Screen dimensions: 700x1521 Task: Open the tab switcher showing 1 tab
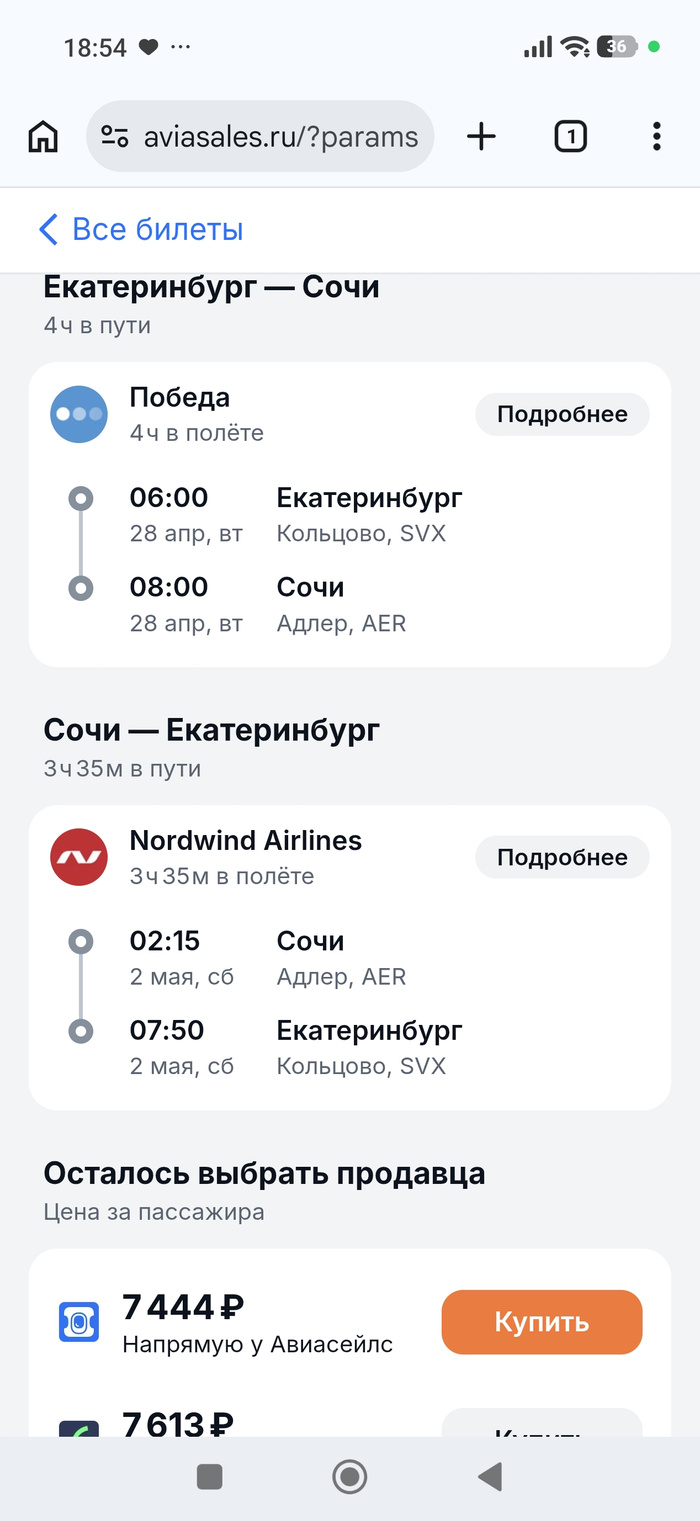click(x=570, y=137)
